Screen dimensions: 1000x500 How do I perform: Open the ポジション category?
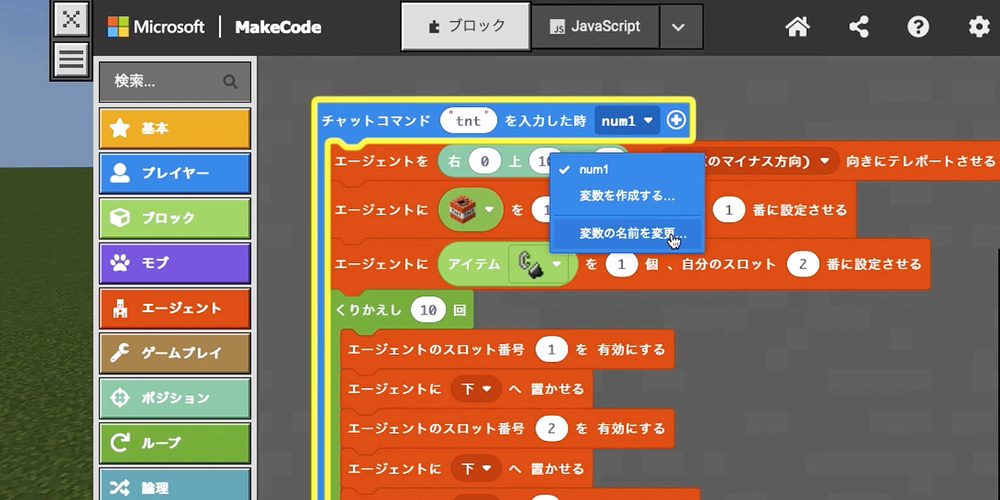pyautogui.click(x=174, y=398)
